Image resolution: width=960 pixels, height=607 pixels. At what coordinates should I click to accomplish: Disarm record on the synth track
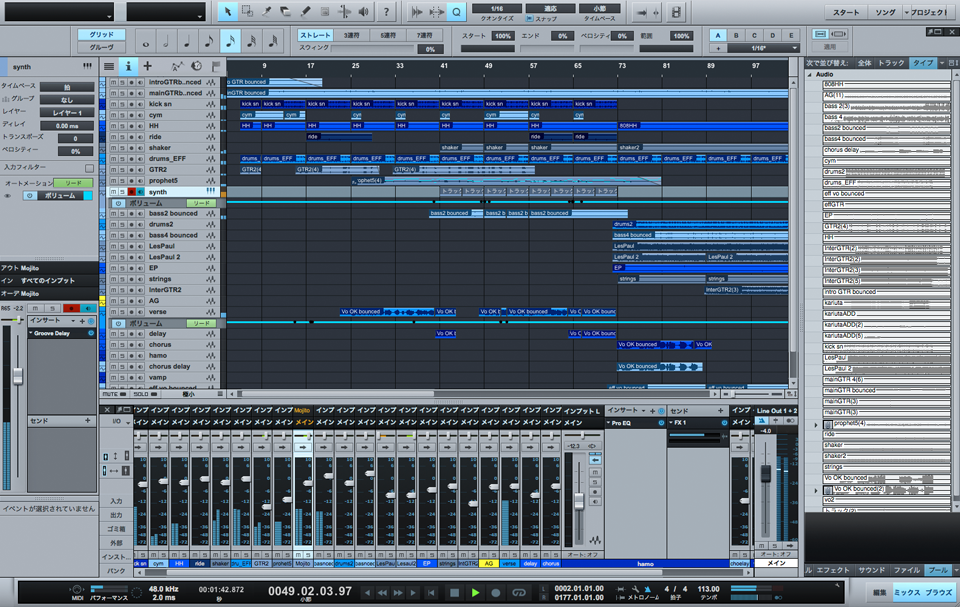131,192
